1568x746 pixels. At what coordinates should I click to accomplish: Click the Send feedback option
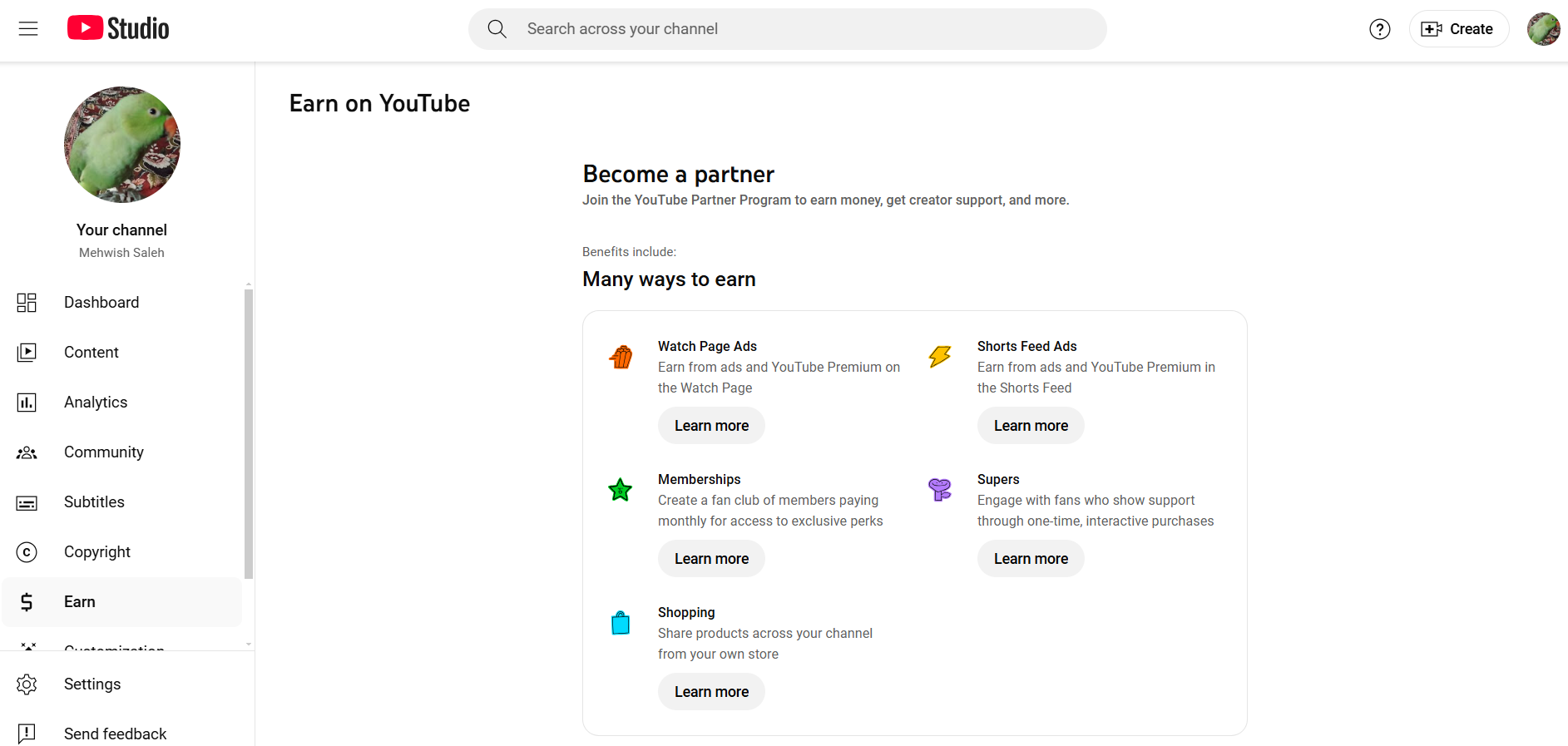[x=115, y=734]
